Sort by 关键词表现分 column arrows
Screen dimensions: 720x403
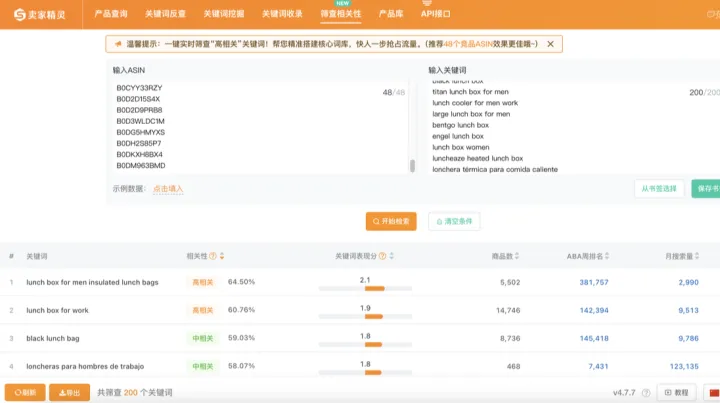tap(392, 256)
